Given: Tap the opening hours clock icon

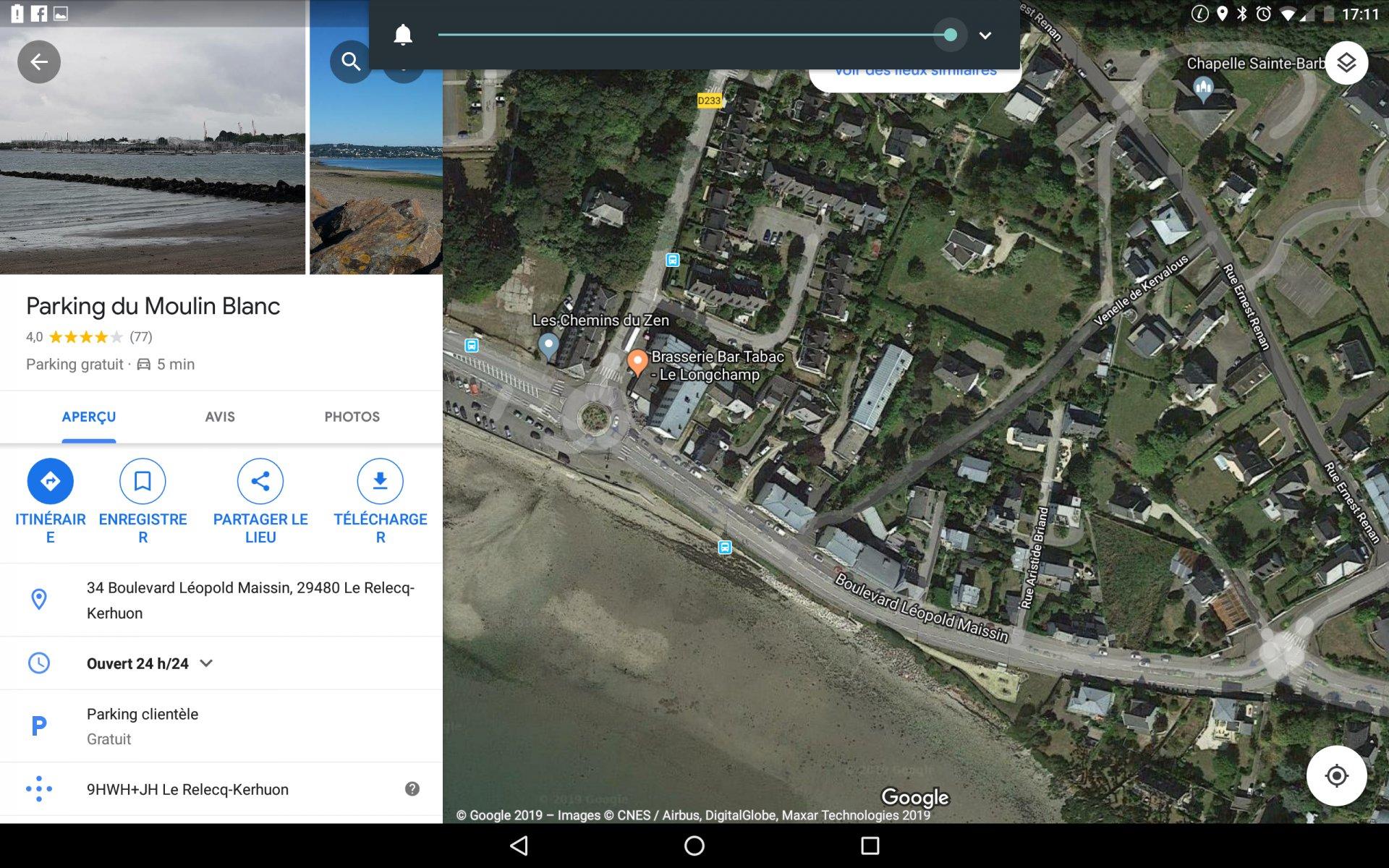Looking at the screenshot, I should 39,663.
